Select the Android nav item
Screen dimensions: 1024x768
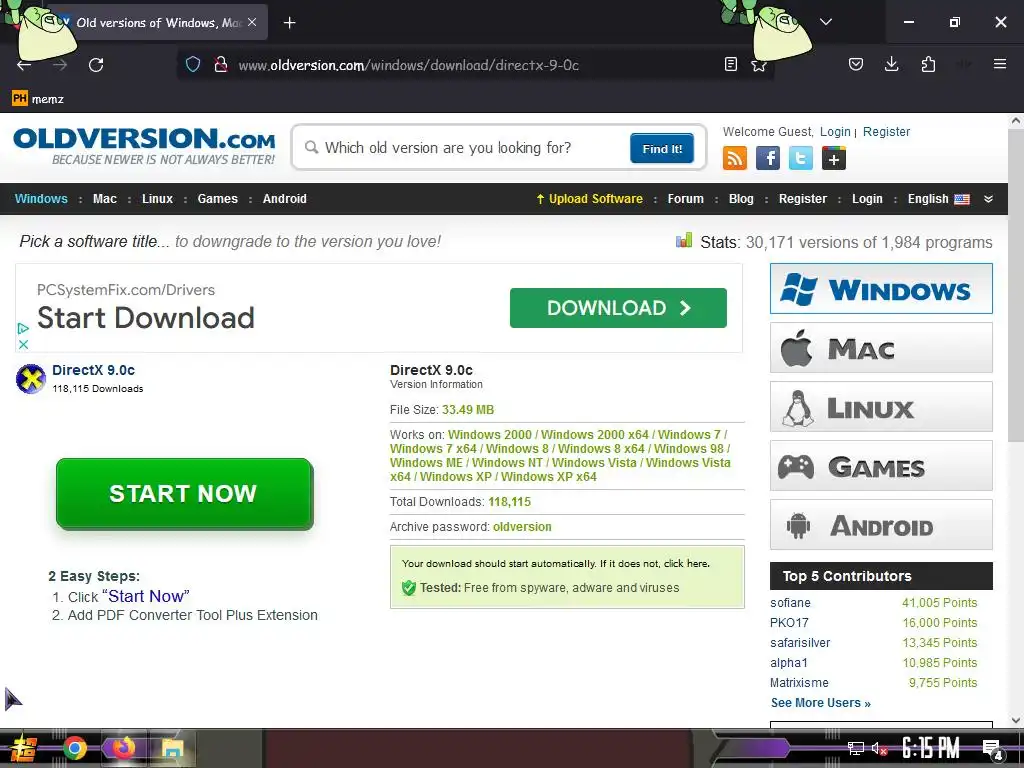click(x=284, y=199)
